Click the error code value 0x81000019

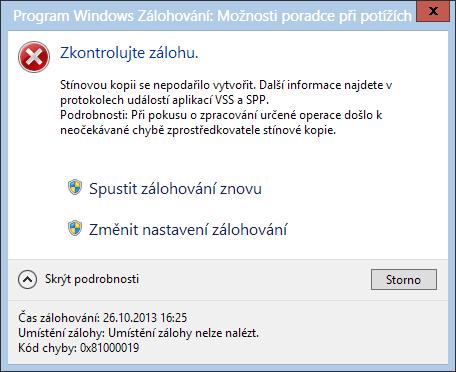110,348
